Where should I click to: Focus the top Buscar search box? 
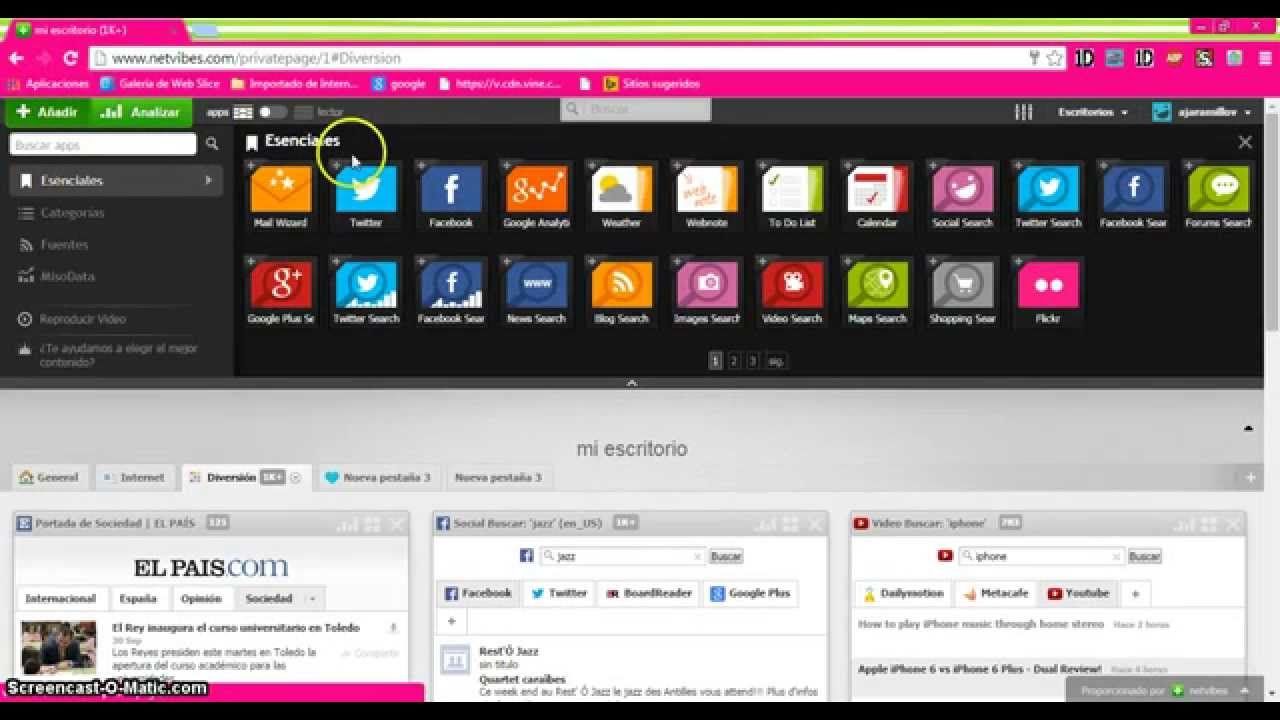coord(636,109)
